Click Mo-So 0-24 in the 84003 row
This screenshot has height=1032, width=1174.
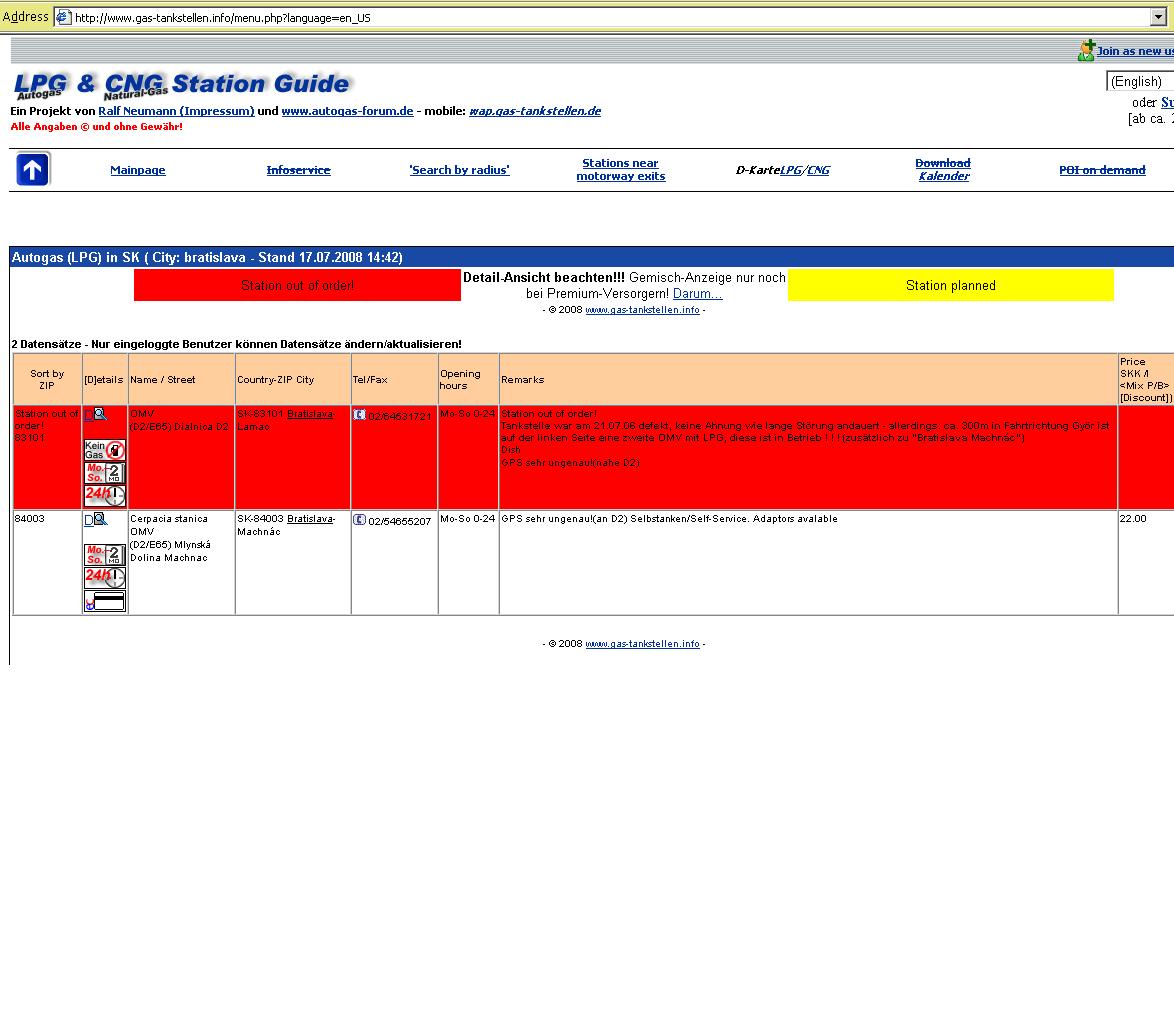[x=468, y=519]
